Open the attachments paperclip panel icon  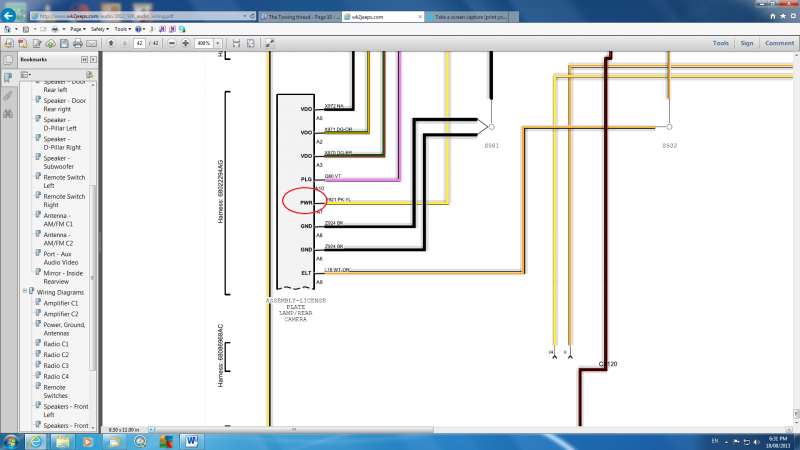pos(8,95)
